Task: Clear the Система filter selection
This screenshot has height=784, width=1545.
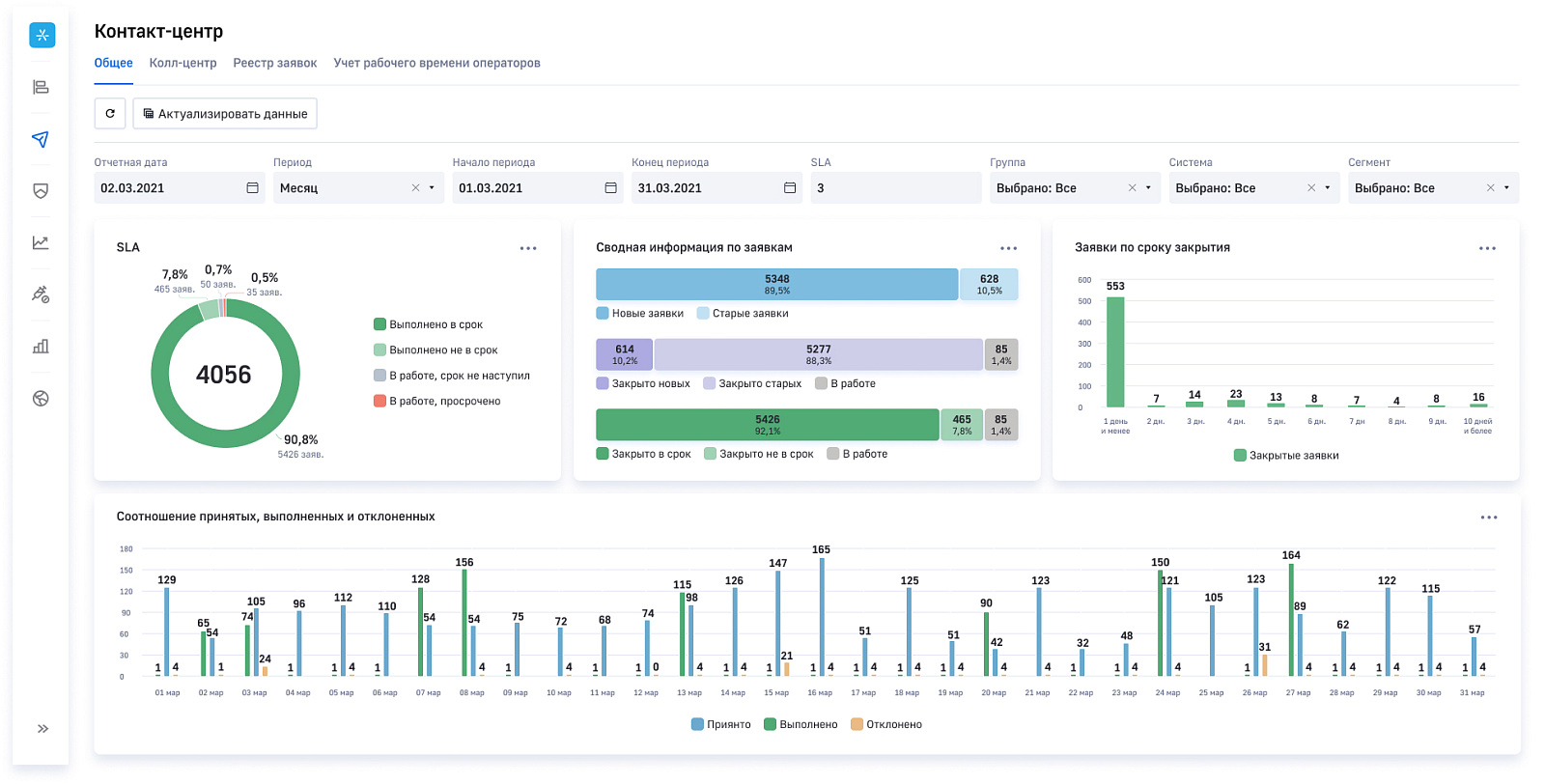Action: 1311,188
